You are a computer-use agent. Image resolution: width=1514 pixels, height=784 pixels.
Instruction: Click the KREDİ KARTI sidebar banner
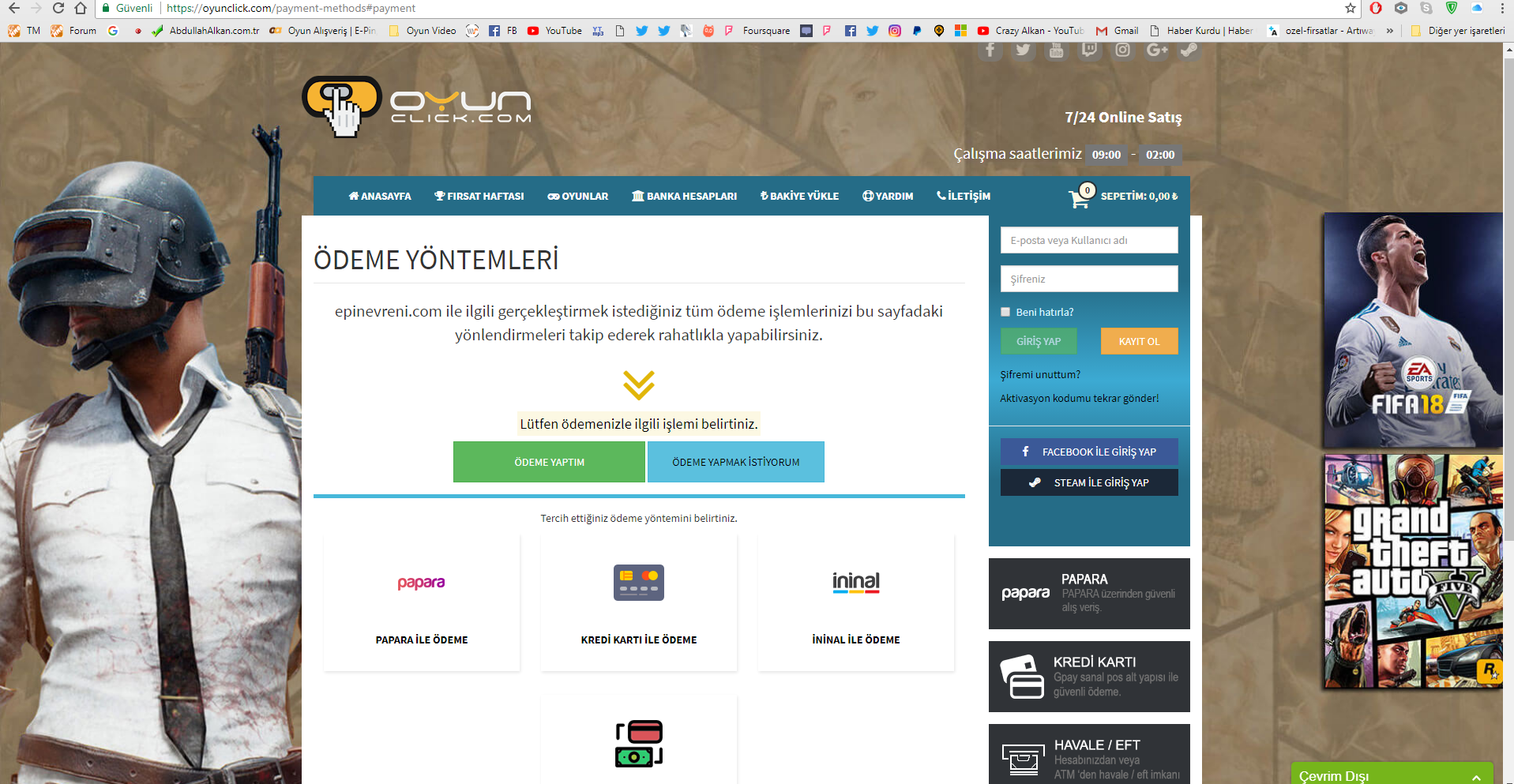1089,677
